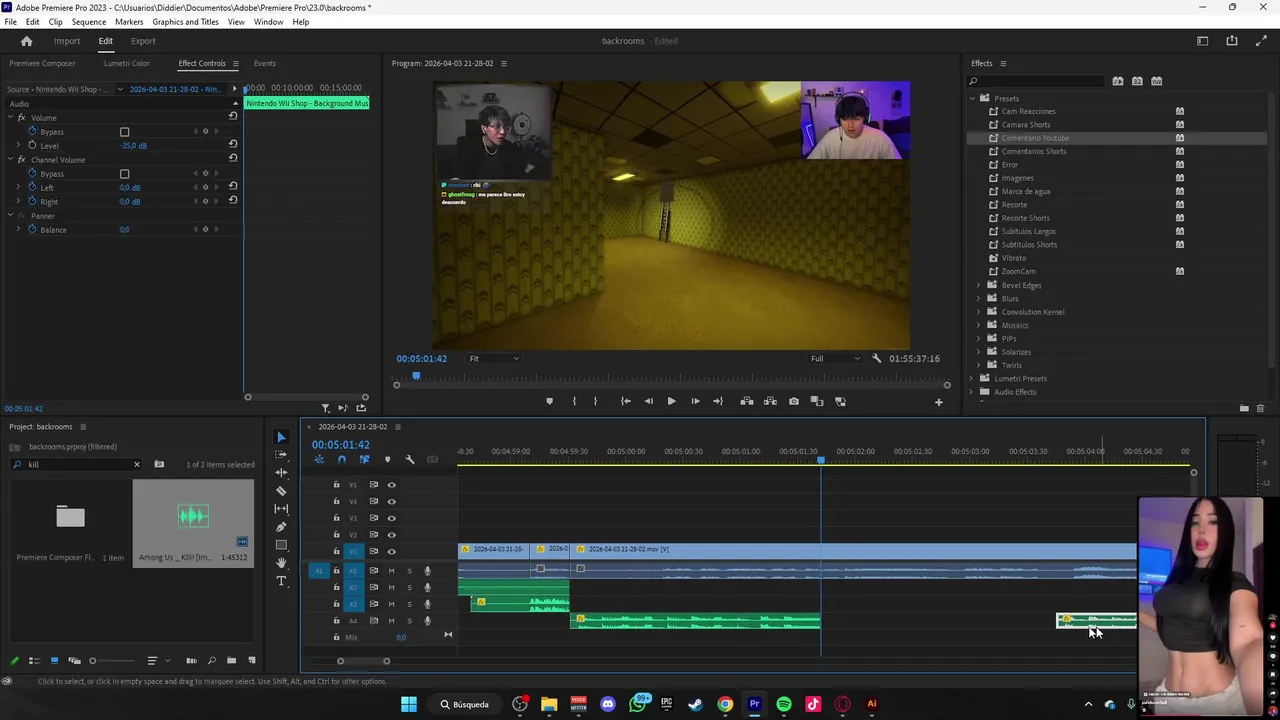Select the Pen tool in timeline toolbar
Screen dimensions: 1280x720
point(281,527)
